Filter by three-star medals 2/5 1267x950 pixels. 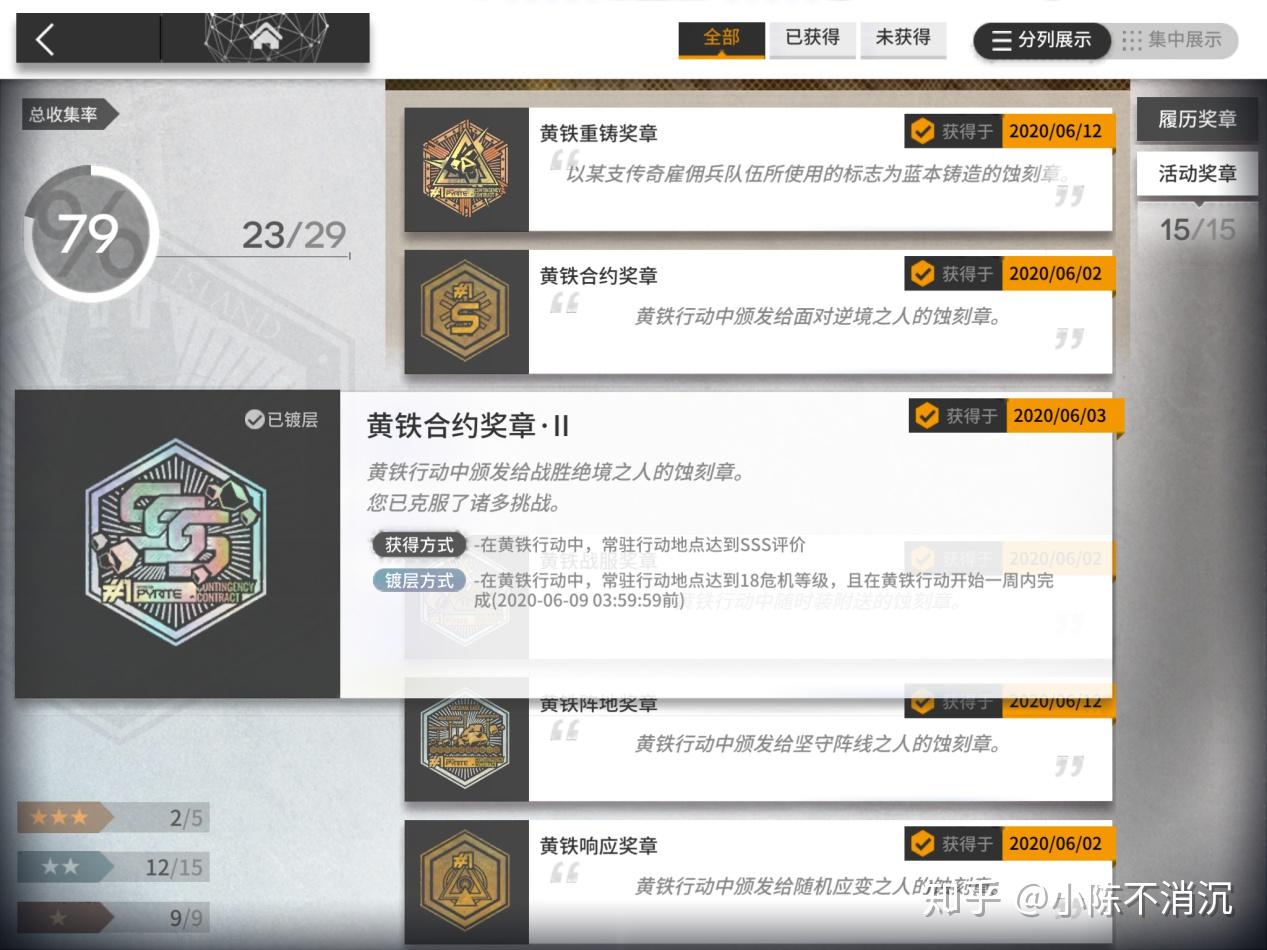pyautogui.click(x=112, y=818)
